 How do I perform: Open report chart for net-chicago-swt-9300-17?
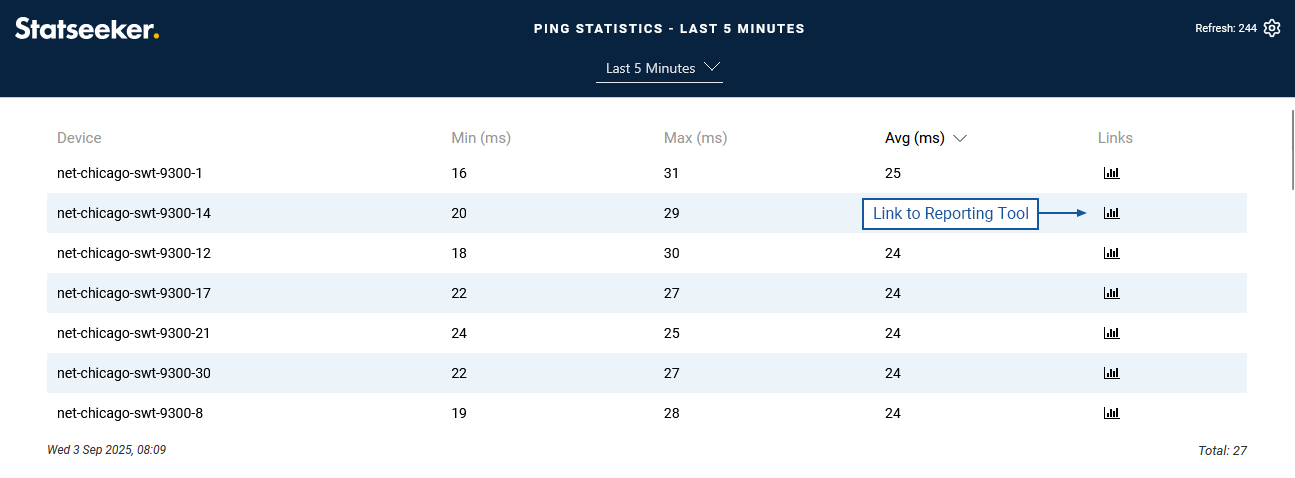pos(1111,293)
